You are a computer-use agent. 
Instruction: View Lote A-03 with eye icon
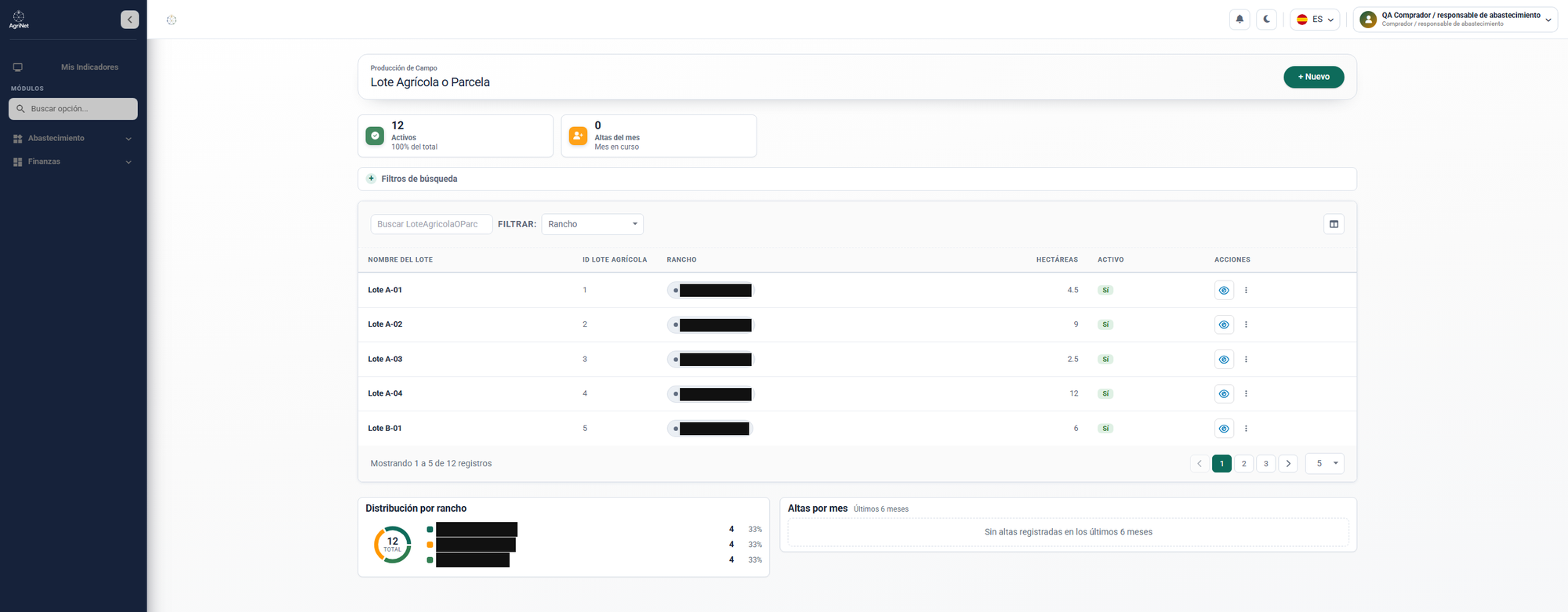(1224, 360)
